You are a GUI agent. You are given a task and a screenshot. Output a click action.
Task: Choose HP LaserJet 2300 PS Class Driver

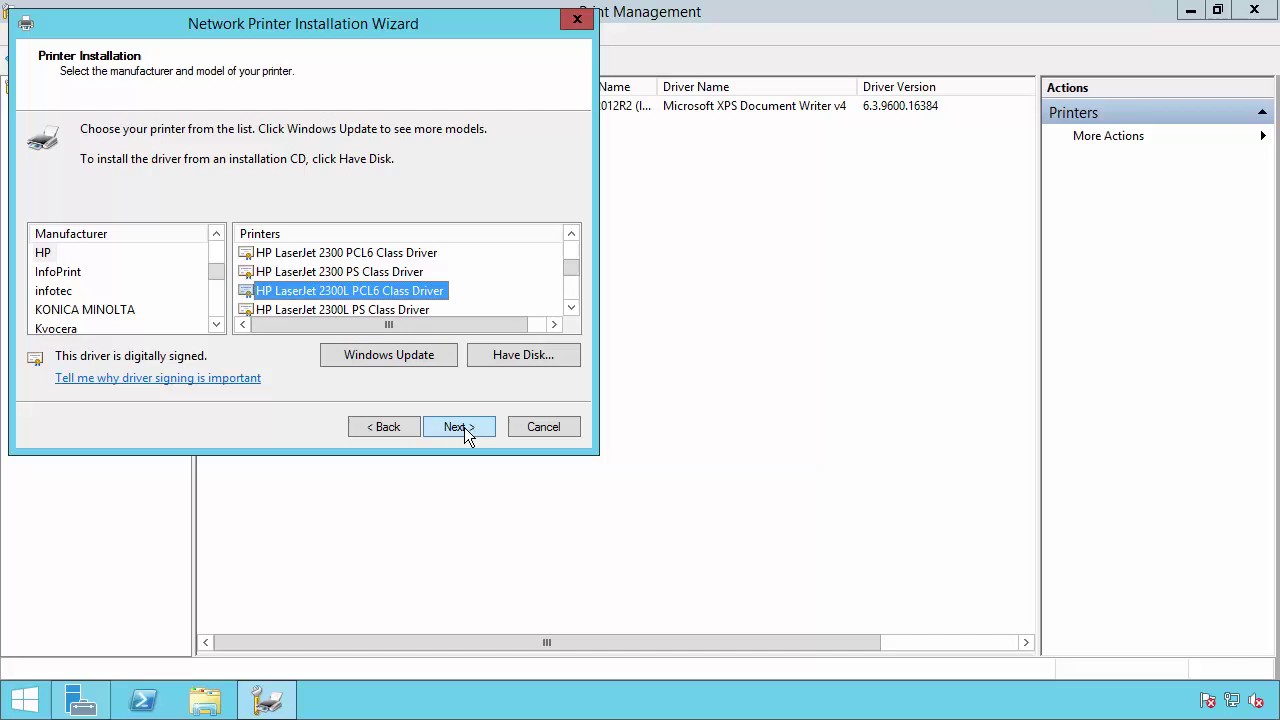click(x=339, y=272)
